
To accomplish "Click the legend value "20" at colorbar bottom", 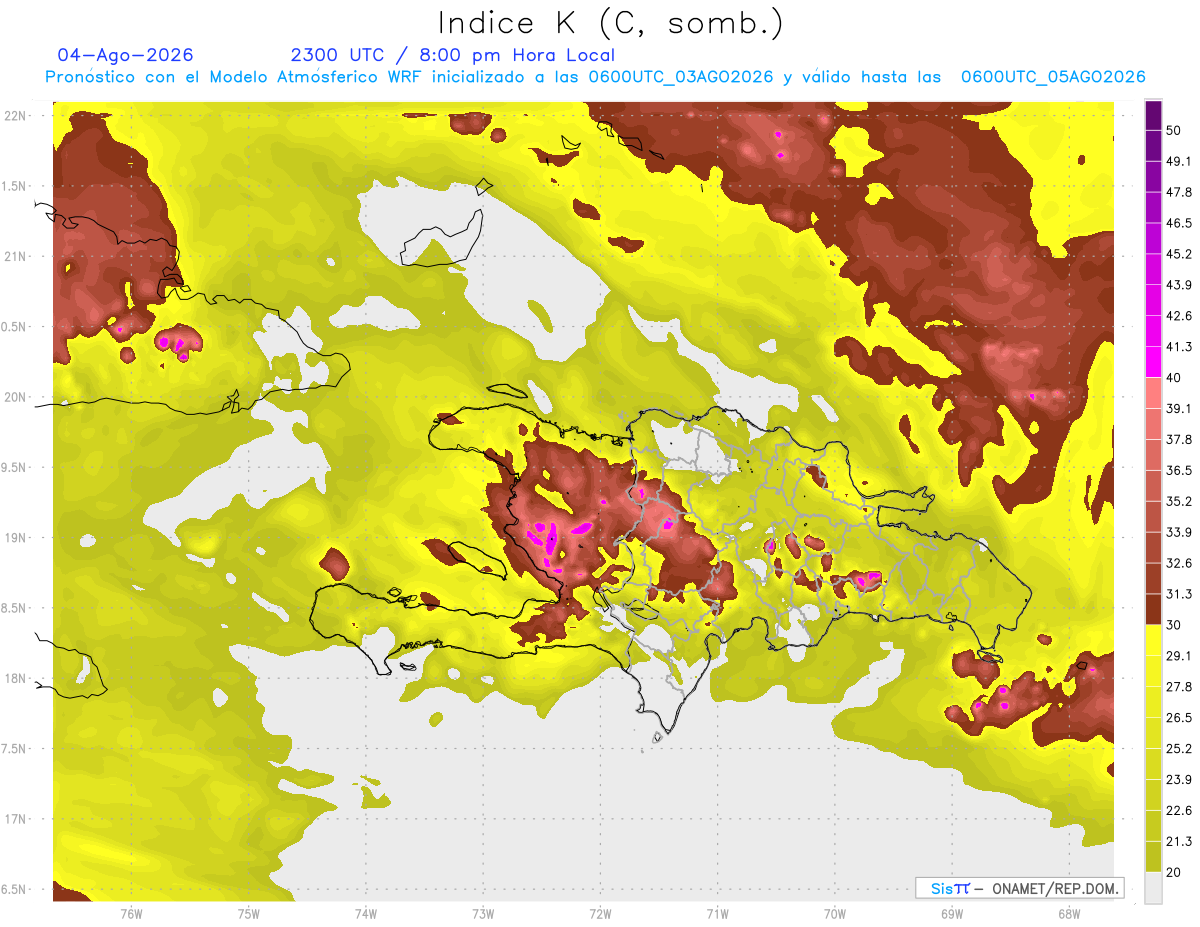I will coord(1175,872).
